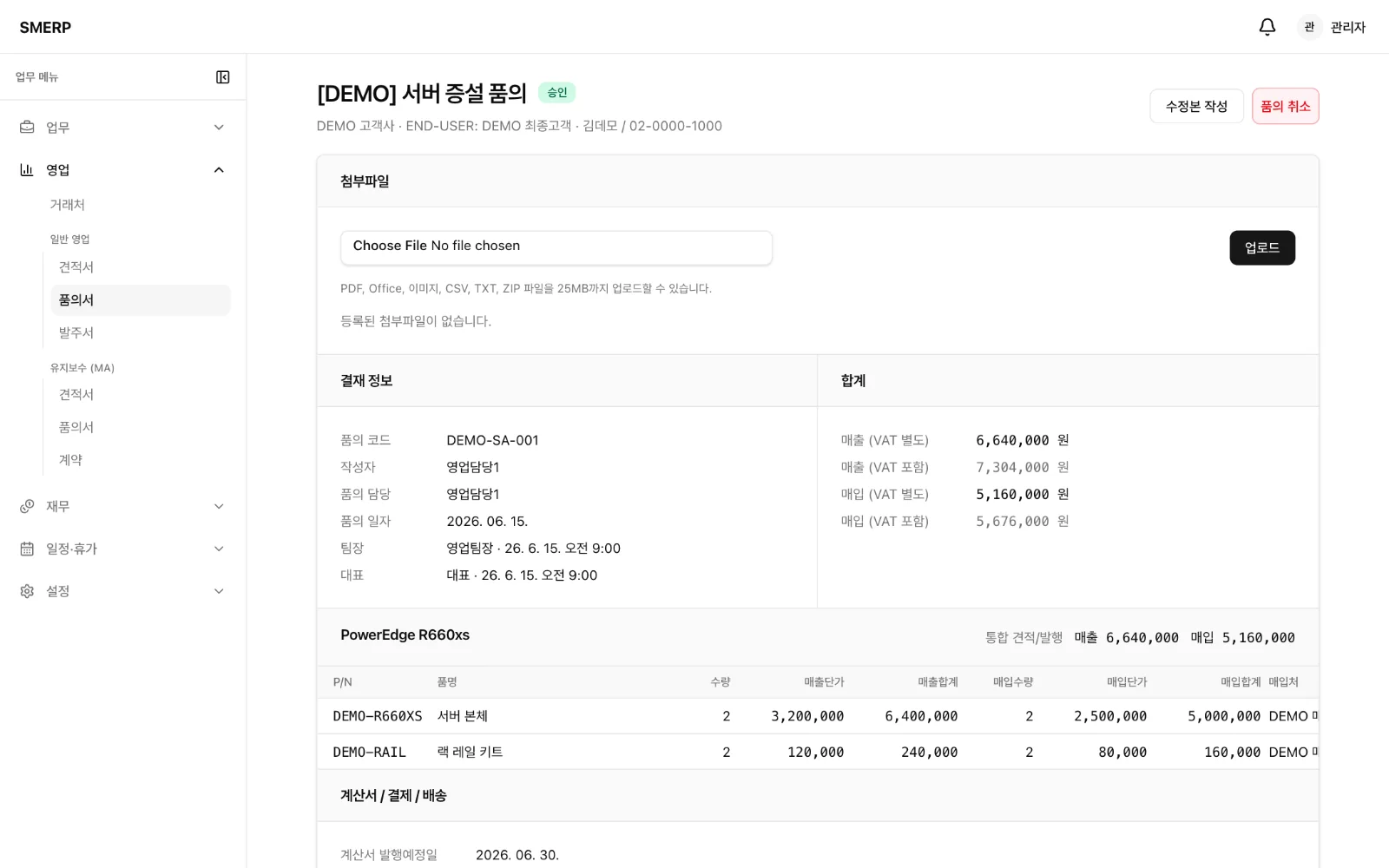Click the red 품의 취소 button
This screenshot has width=1389, height=868.
1285,106
